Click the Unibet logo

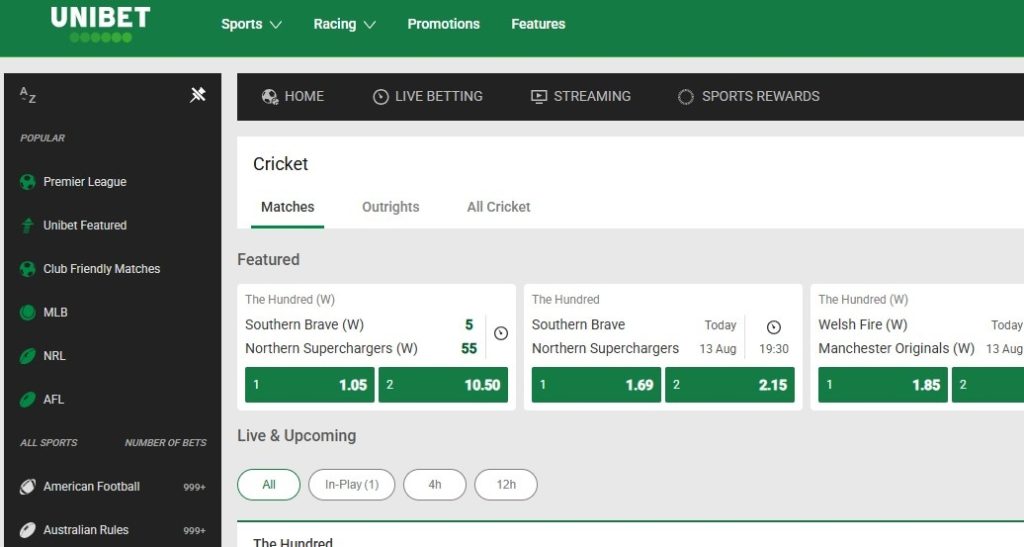click(x=101, y=24)
